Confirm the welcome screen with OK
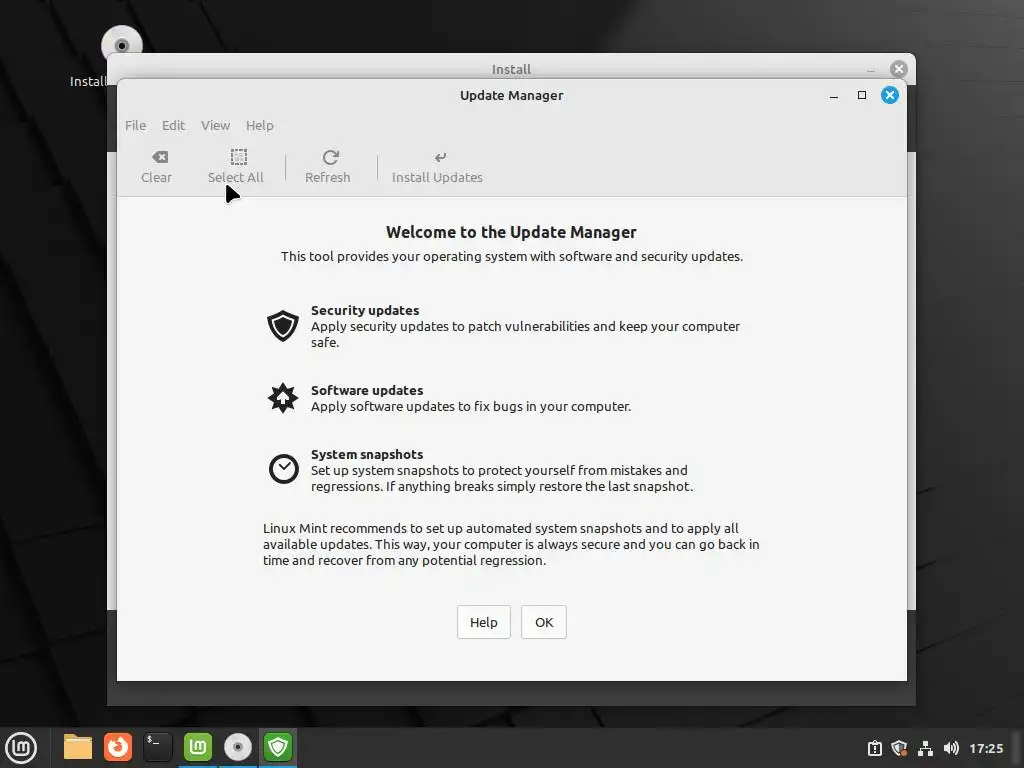Image resolution: width=1024 pixels, height=768 pixels. pyautogui.click(x=544, y=622)
